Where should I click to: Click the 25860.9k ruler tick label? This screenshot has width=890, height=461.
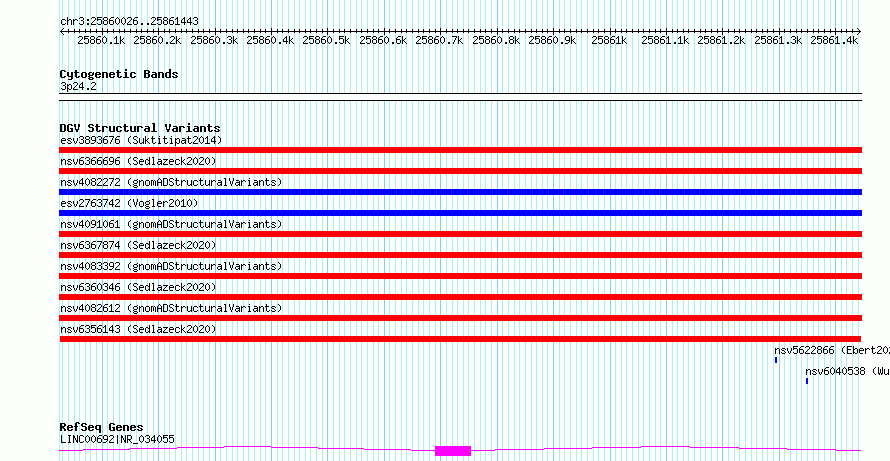coord(552,40)
